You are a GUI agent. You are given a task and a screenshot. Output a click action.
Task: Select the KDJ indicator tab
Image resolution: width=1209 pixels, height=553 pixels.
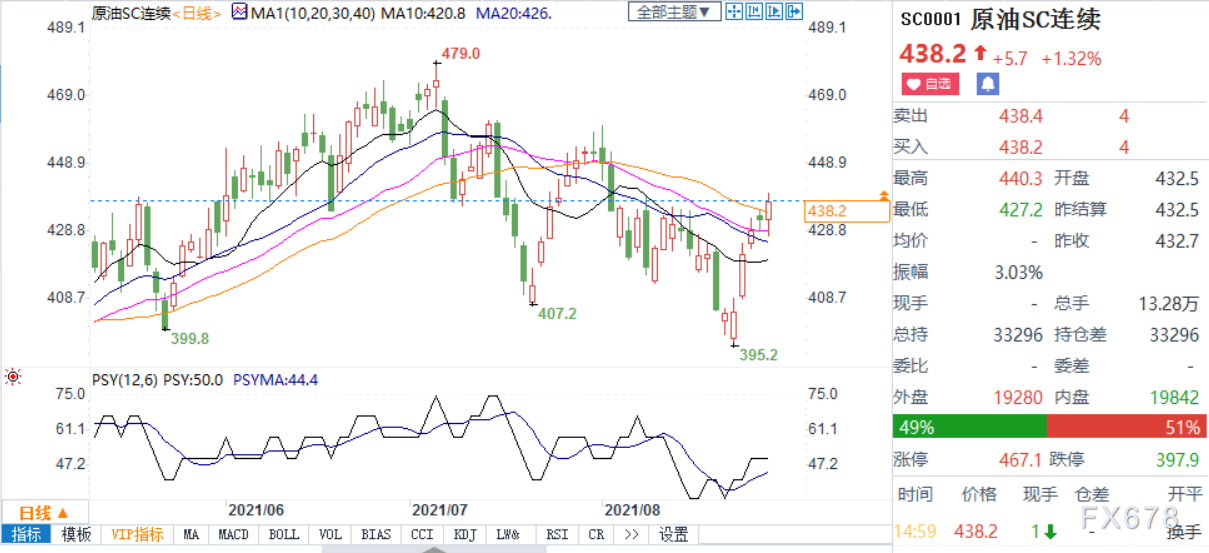466,535
